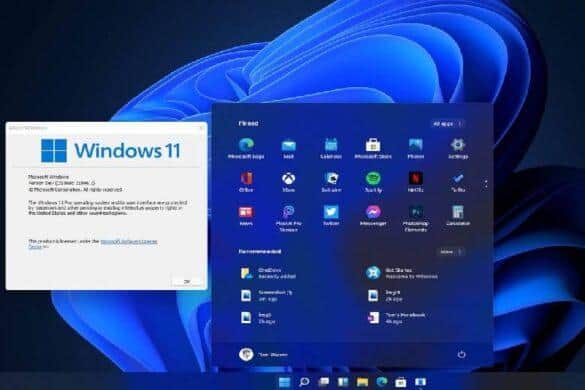Screen dimensions: 585x390
Task: Open the To Do app
Action: (458, 182)
